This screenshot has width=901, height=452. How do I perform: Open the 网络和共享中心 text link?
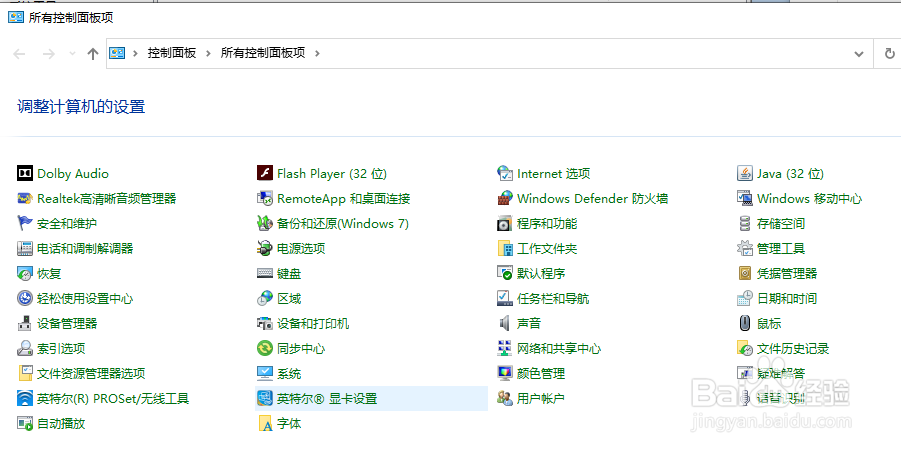pos(559,349)
